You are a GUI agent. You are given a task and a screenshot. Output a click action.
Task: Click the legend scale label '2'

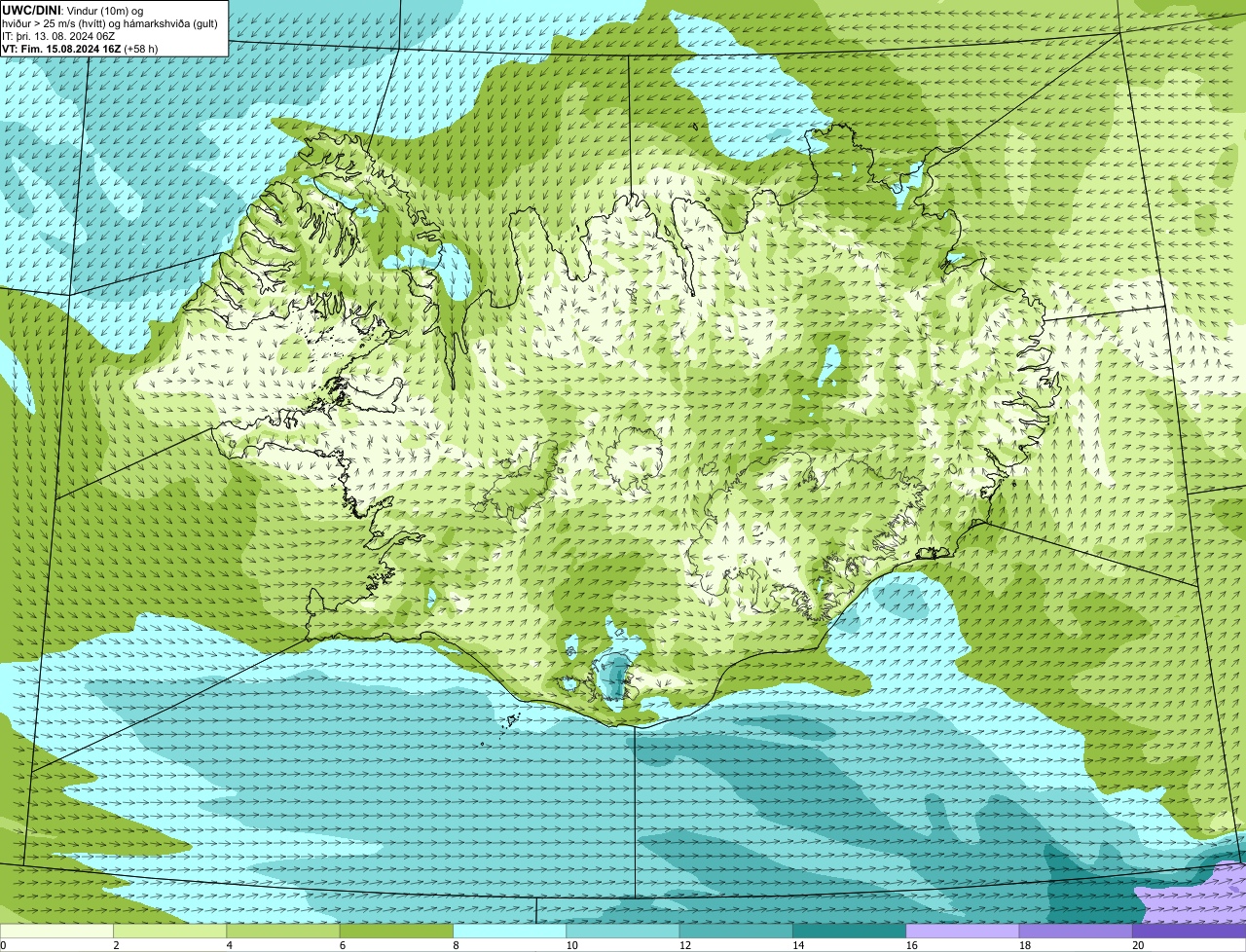point(116,945)
